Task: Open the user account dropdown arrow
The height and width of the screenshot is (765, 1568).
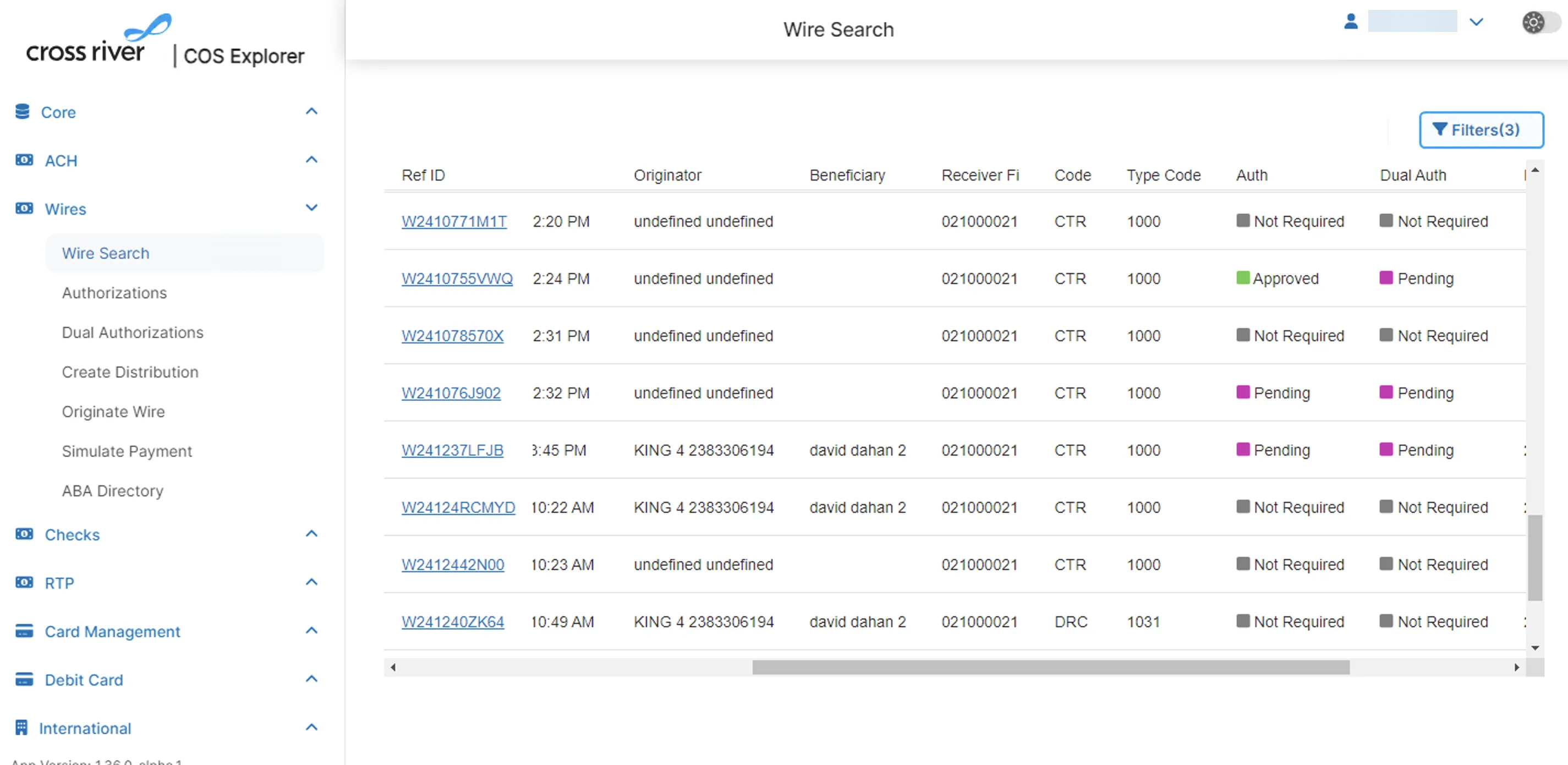Action: tap(1476, 23)
